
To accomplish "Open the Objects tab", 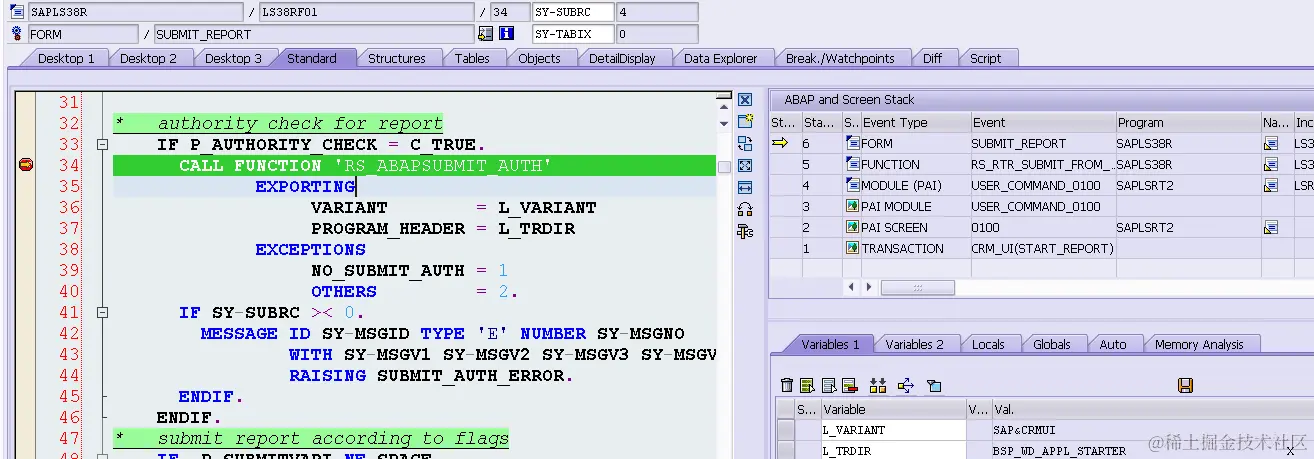I will pyautogui.click(x=539, y=58).
